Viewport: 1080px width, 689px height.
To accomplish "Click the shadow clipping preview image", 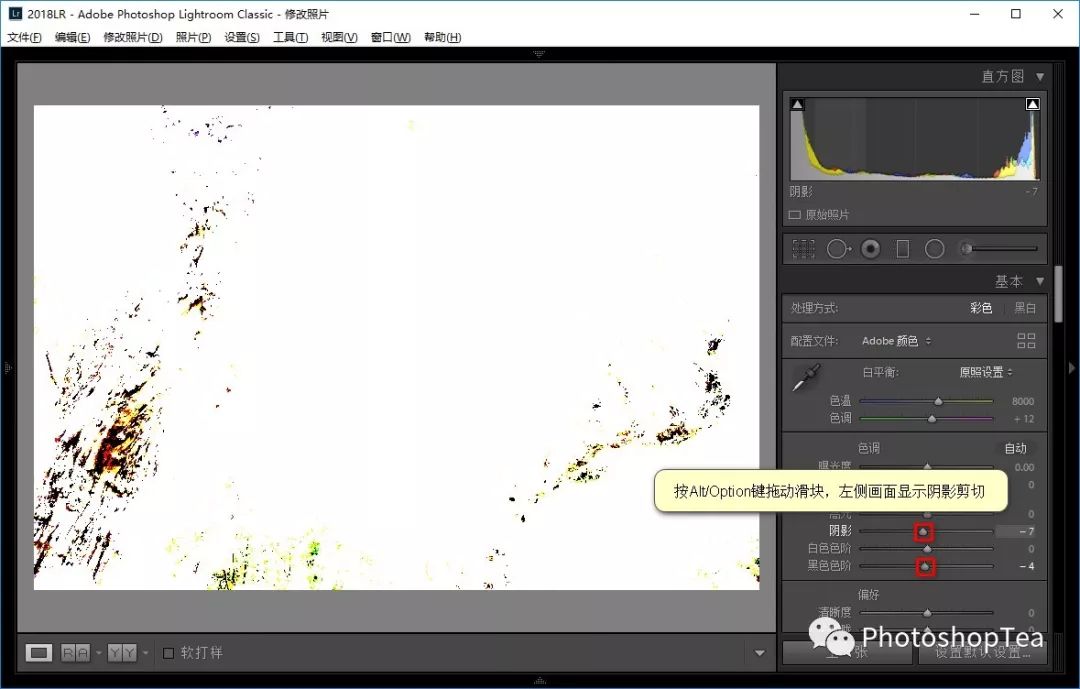I will (397, 347).
